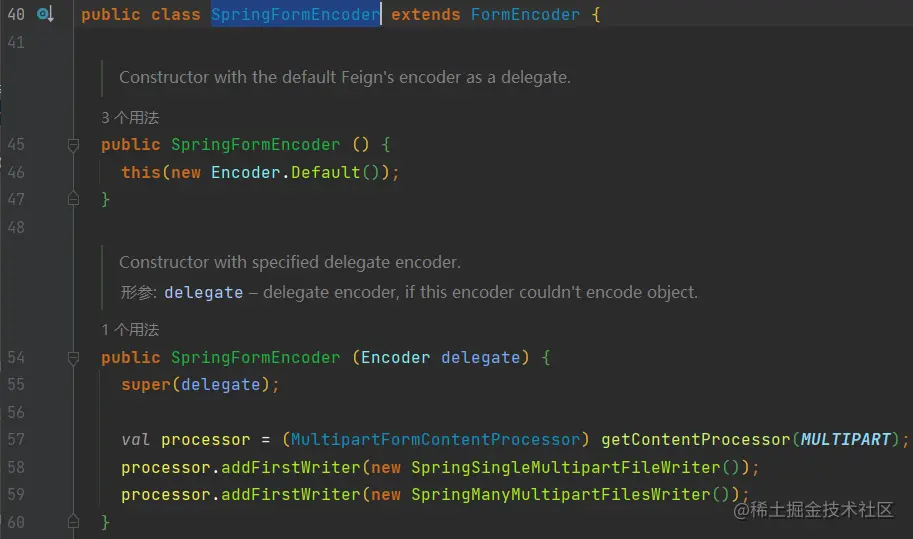Image resolution: width=913 pixels, height=539 pixels.
Task: Click the 'val' keyword on line 57
Action: [136, 439]
